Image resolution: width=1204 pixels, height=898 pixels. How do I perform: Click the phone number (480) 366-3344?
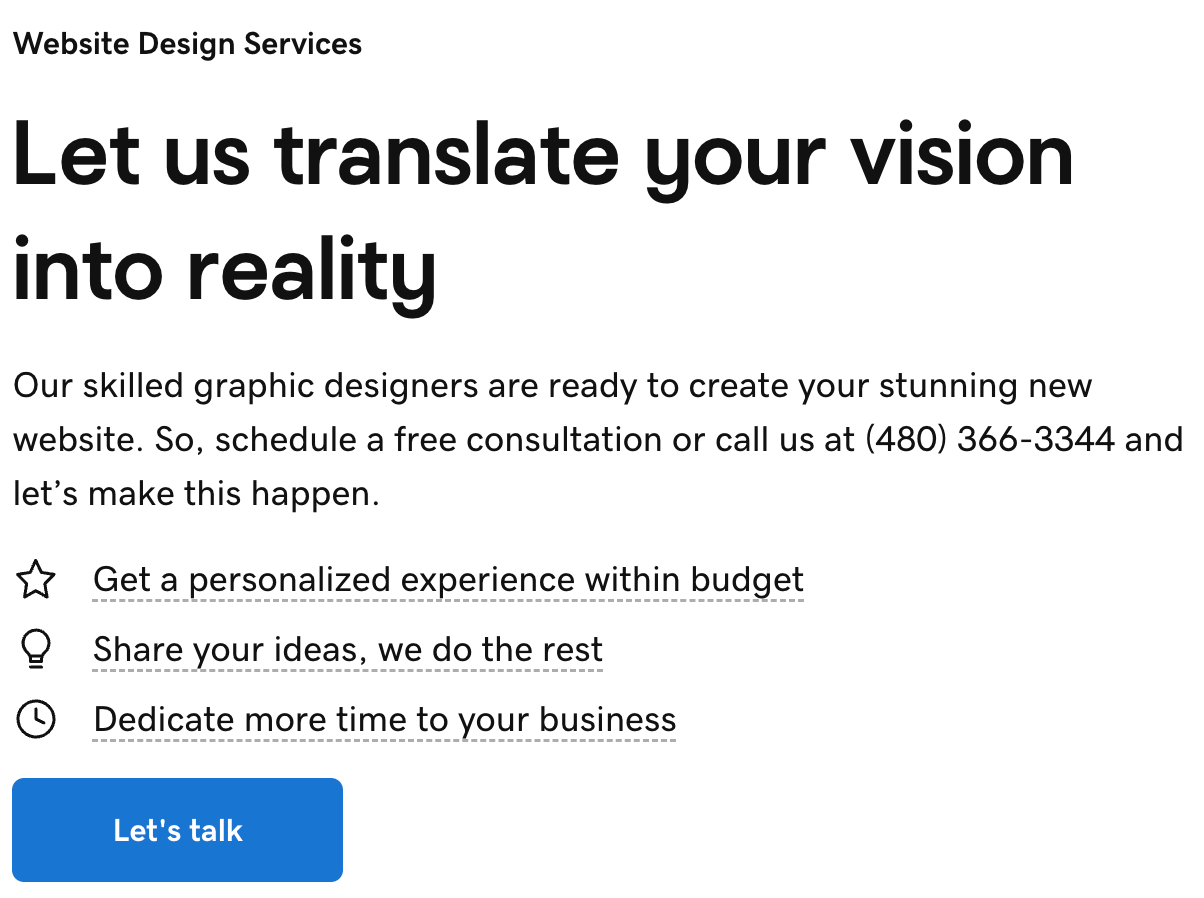(992, 439)
